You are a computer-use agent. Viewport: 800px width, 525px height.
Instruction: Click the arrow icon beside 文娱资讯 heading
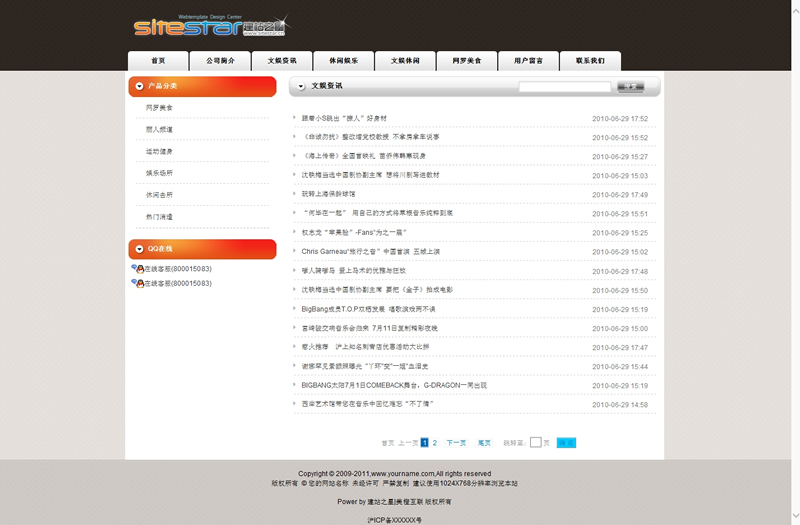pyautogui.click(x=301, y=87)
